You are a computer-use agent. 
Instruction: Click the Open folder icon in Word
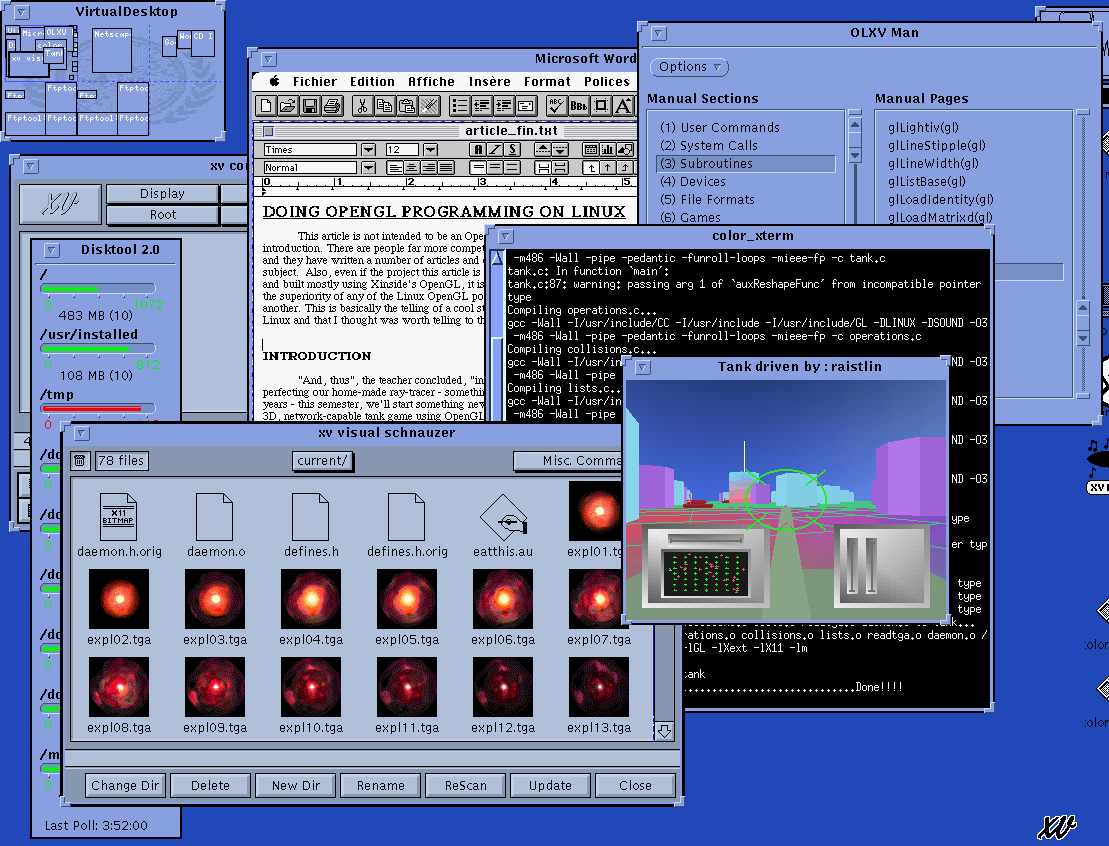click(x=288, y=106)
